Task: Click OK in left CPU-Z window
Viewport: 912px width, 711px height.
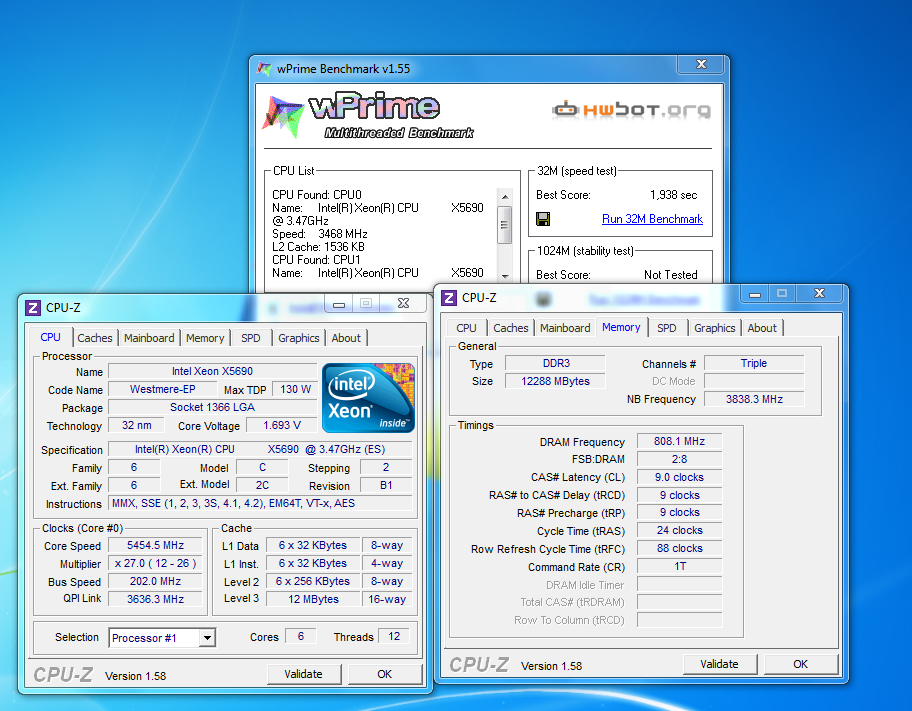Action: coord(384,674)
